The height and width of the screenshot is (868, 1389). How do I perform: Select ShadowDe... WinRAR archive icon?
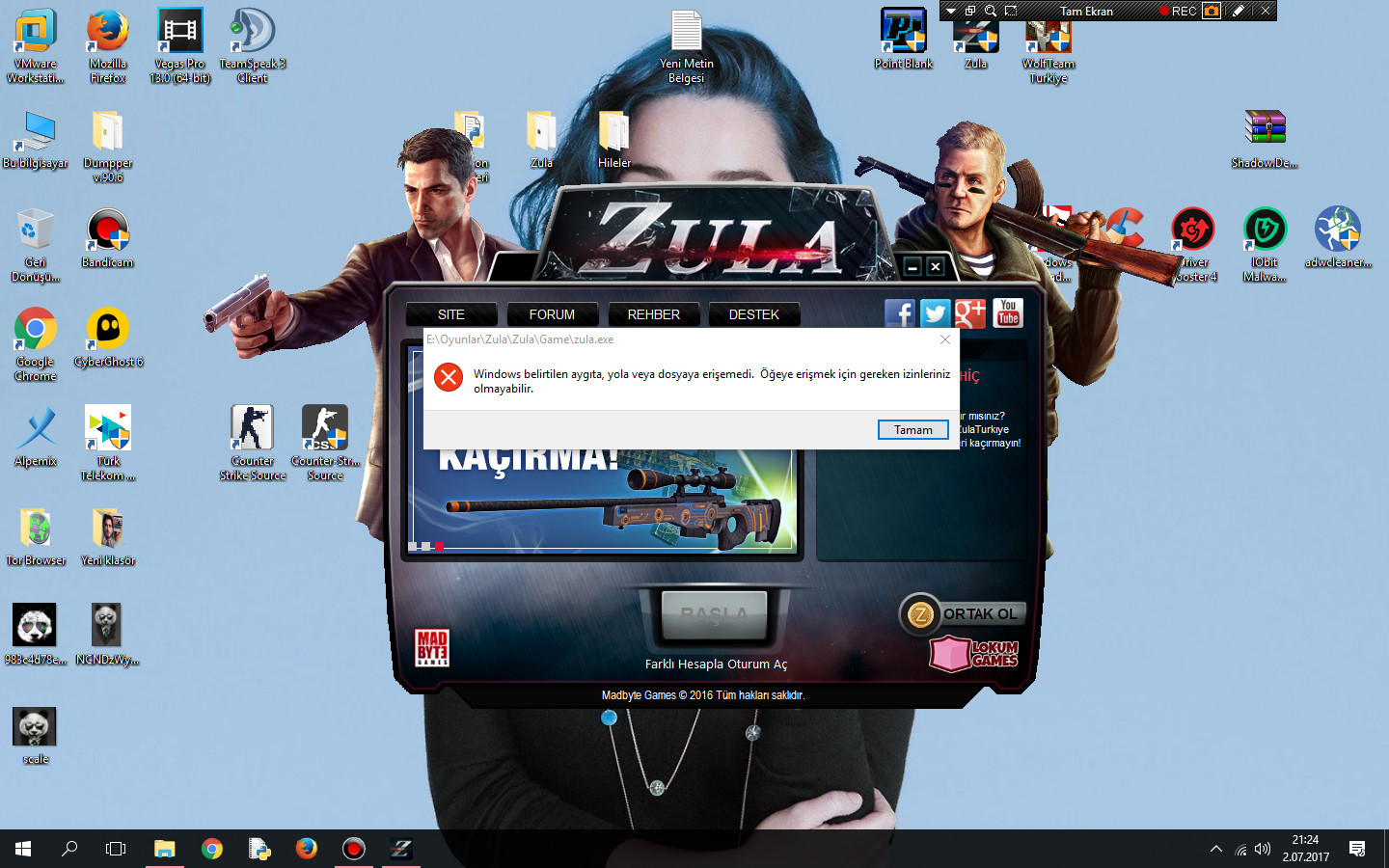tap(1265, 140)
